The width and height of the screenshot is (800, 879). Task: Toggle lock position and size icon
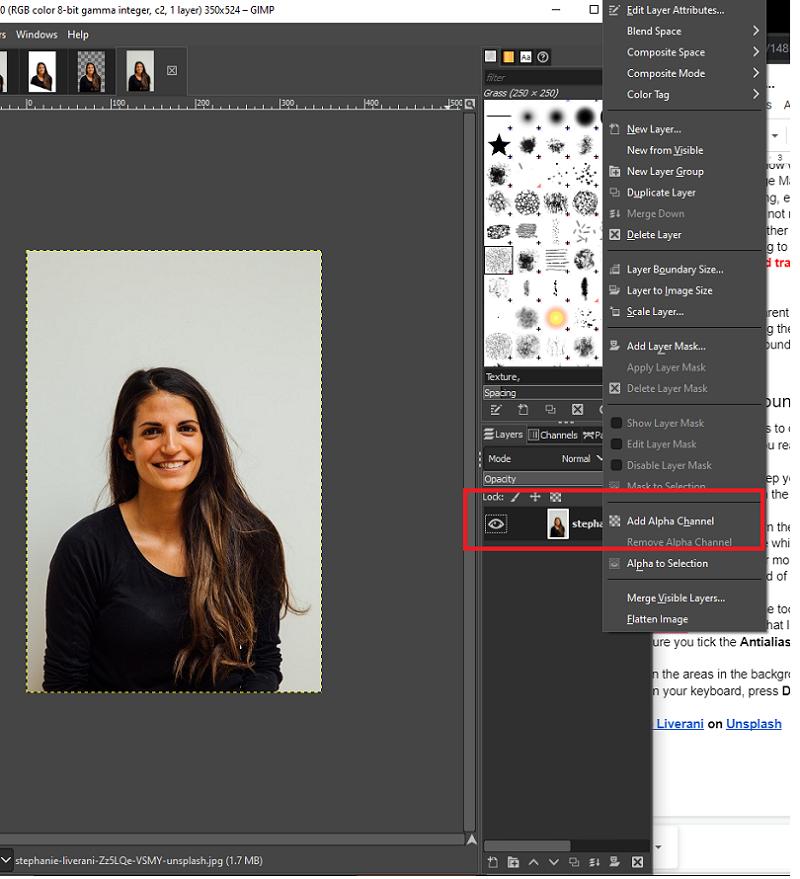535,497
